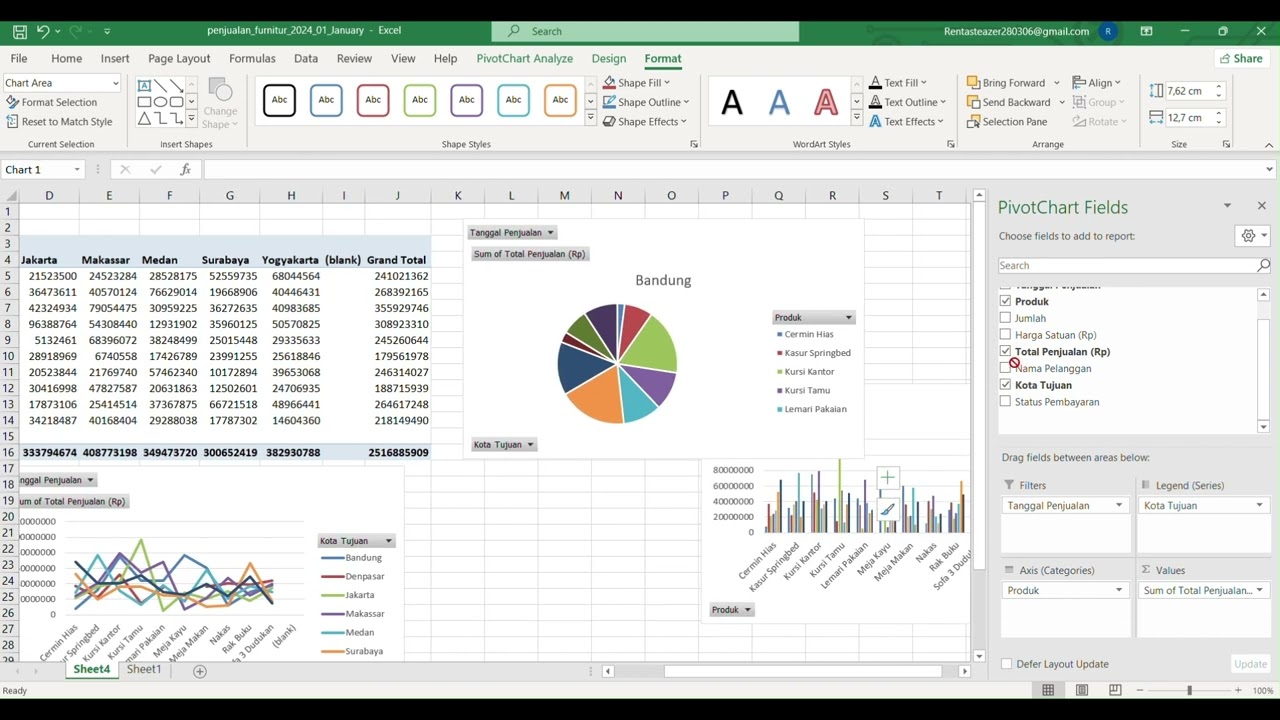Open the Align dropdown
The width and height of the screenshot is (1280, 720).
tap(1097, 83)
